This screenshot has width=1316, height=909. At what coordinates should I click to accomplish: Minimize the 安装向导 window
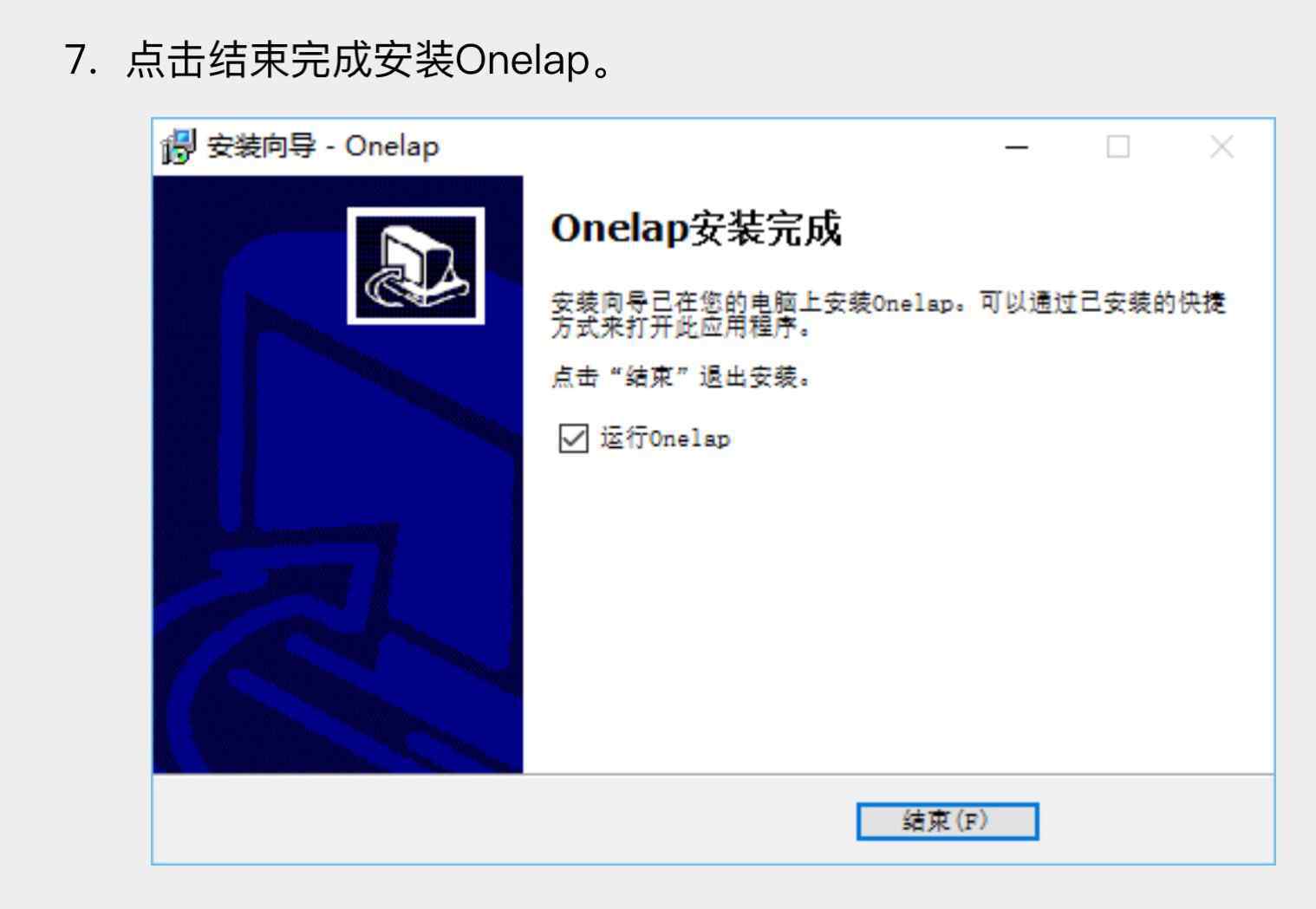(1016, 147)
